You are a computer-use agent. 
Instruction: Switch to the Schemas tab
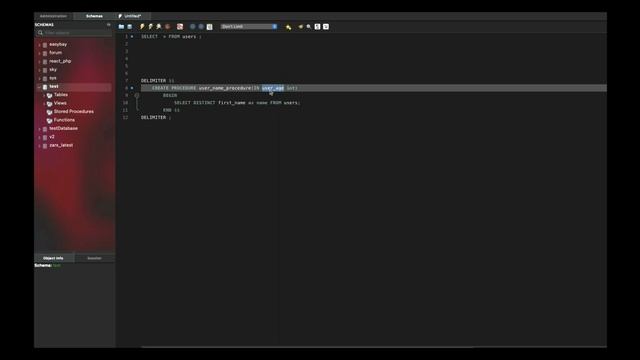[x=94, y=16]
